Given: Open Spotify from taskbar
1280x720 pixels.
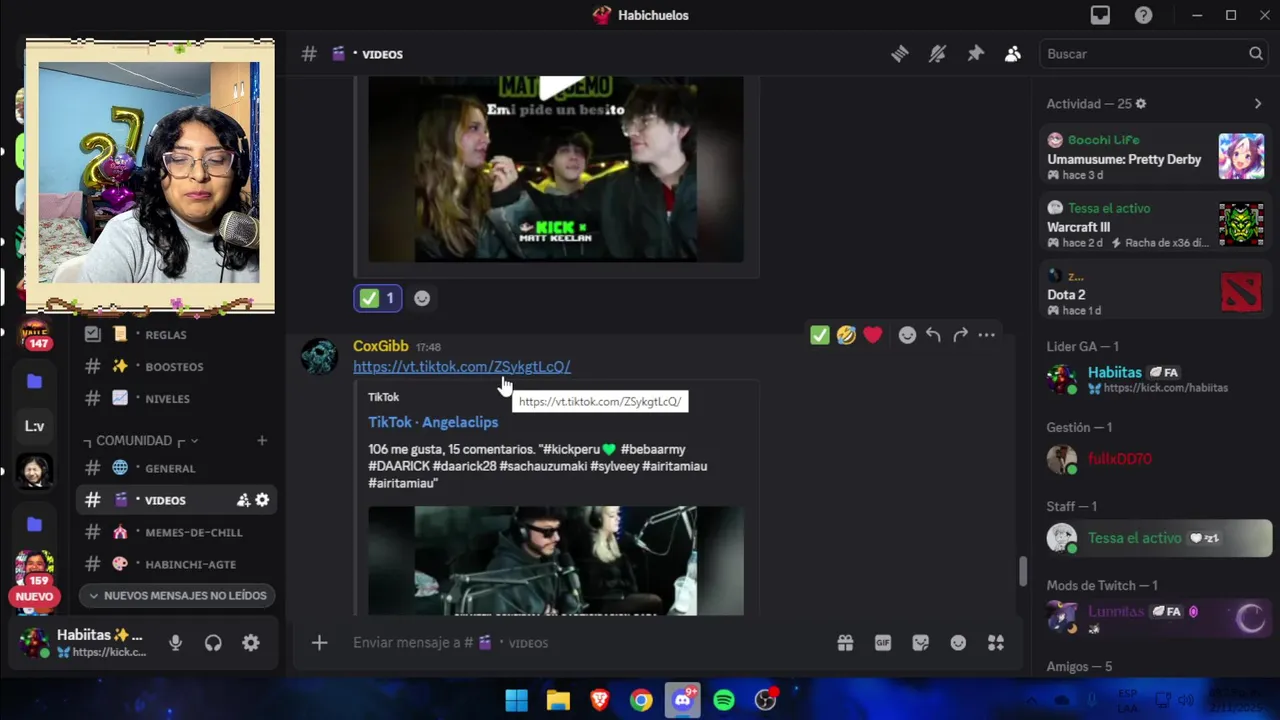Looking at the screenshot, I should [x=724, y=700].
